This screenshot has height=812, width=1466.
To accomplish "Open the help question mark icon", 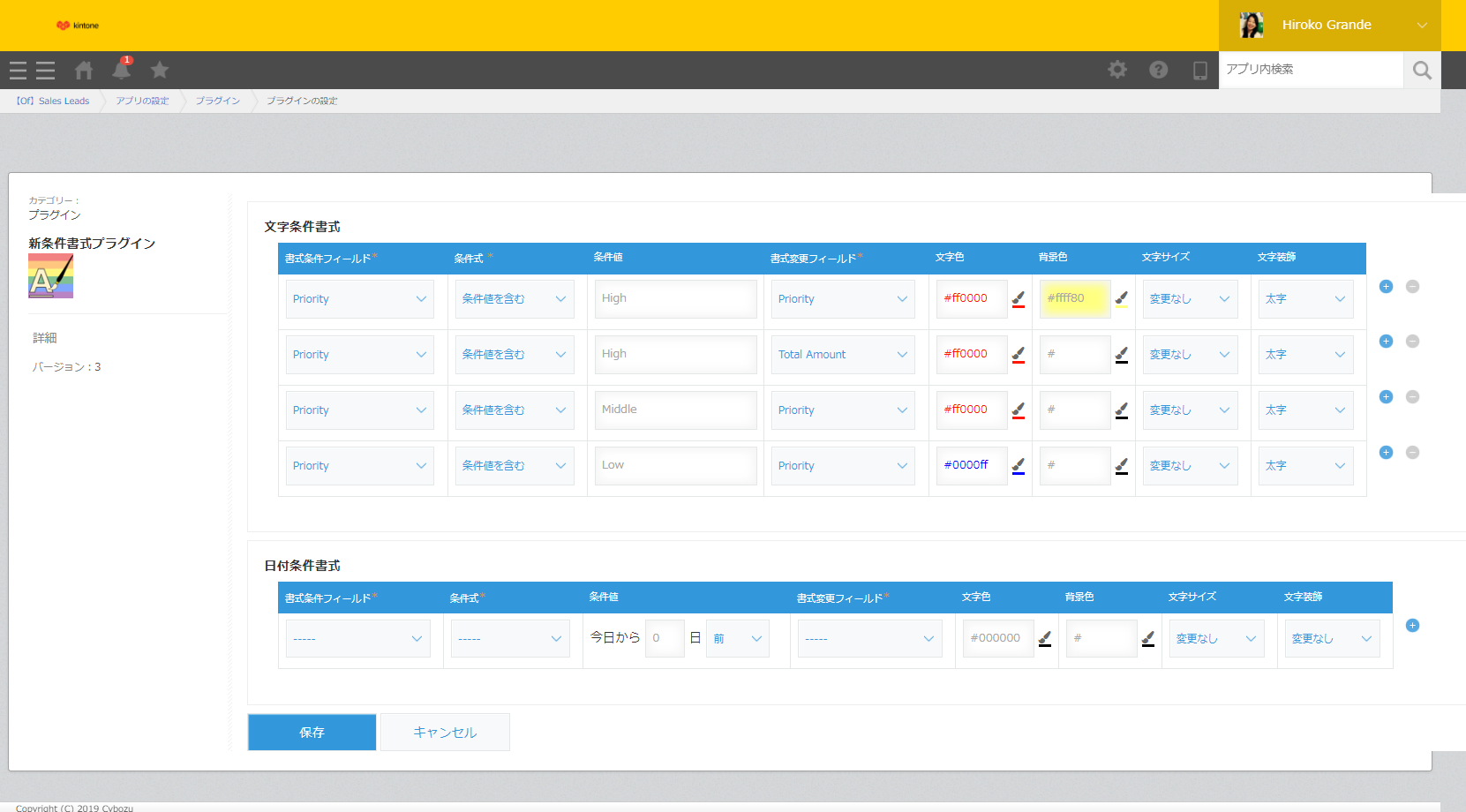I will 1159,70.
